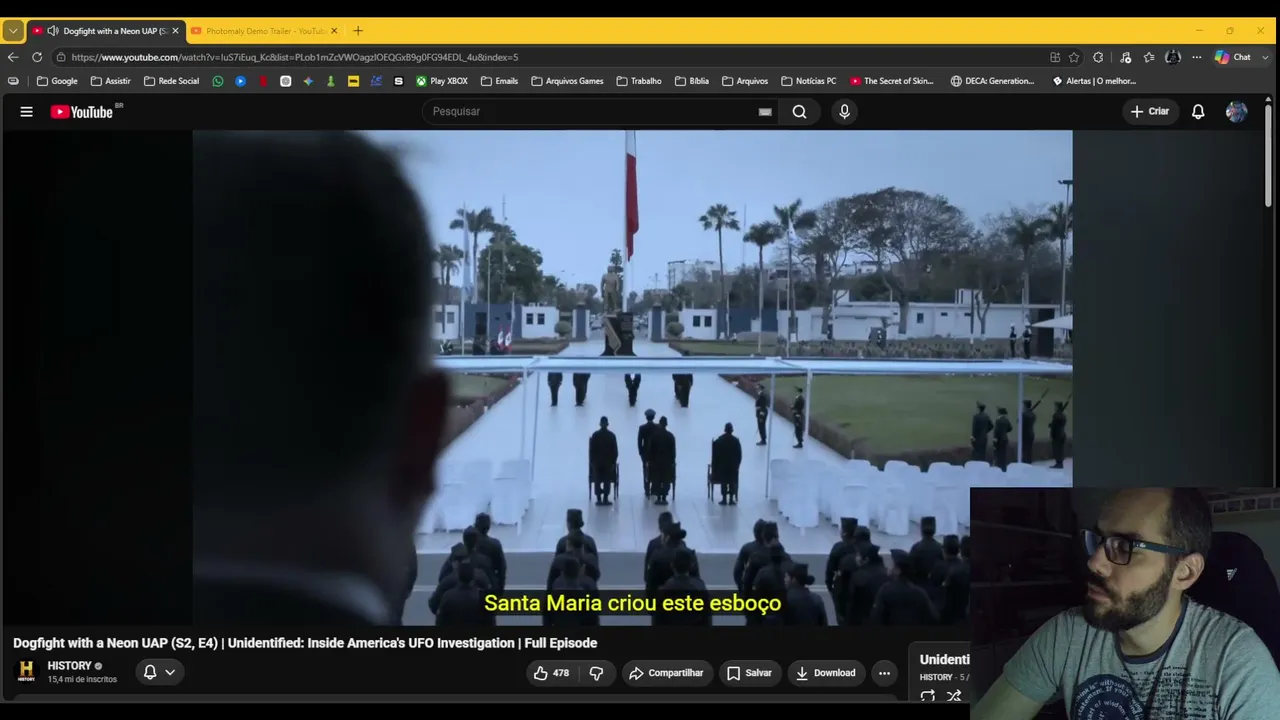Image resolution: width=1280 pixels, height=720 pixels.
Task: Expand the Notícias PC bookmarks folder
Action: point(809,81)
